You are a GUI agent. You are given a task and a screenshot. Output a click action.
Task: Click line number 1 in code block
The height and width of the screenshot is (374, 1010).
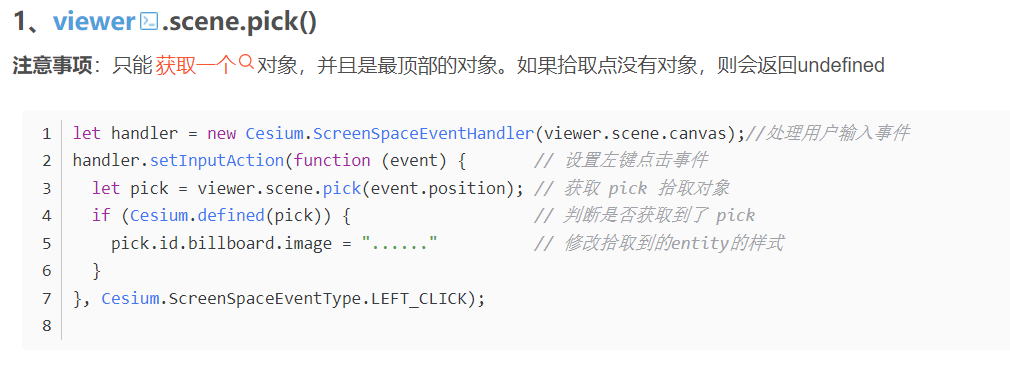46,134
